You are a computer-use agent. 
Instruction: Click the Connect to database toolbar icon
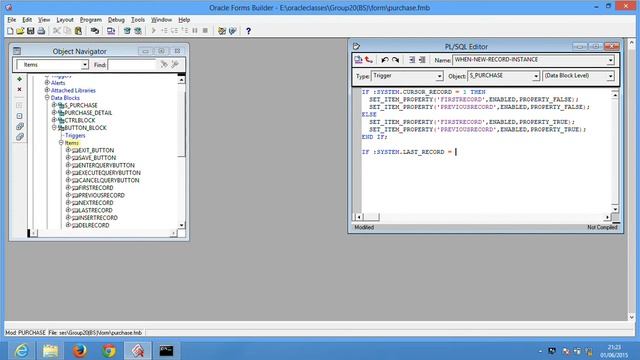click(x=95, y=31)
